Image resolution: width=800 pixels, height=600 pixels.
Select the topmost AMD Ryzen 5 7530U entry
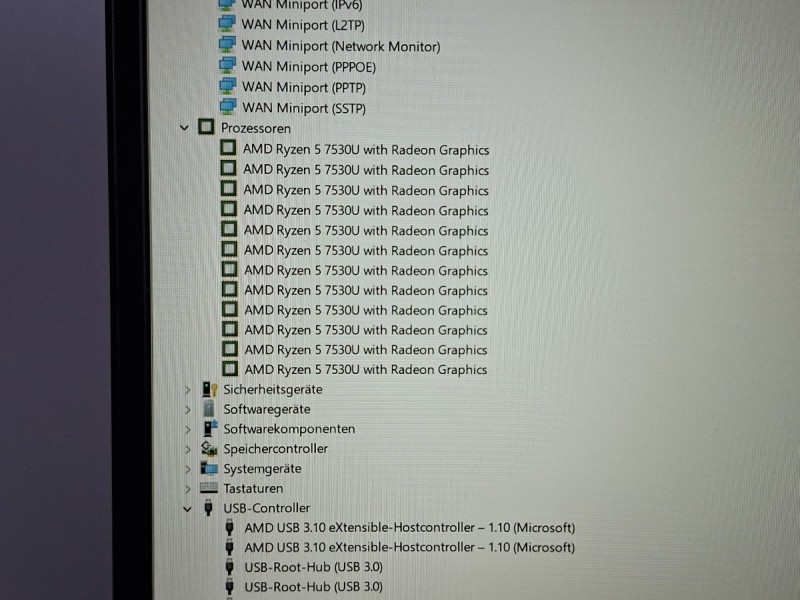(366, 150)
